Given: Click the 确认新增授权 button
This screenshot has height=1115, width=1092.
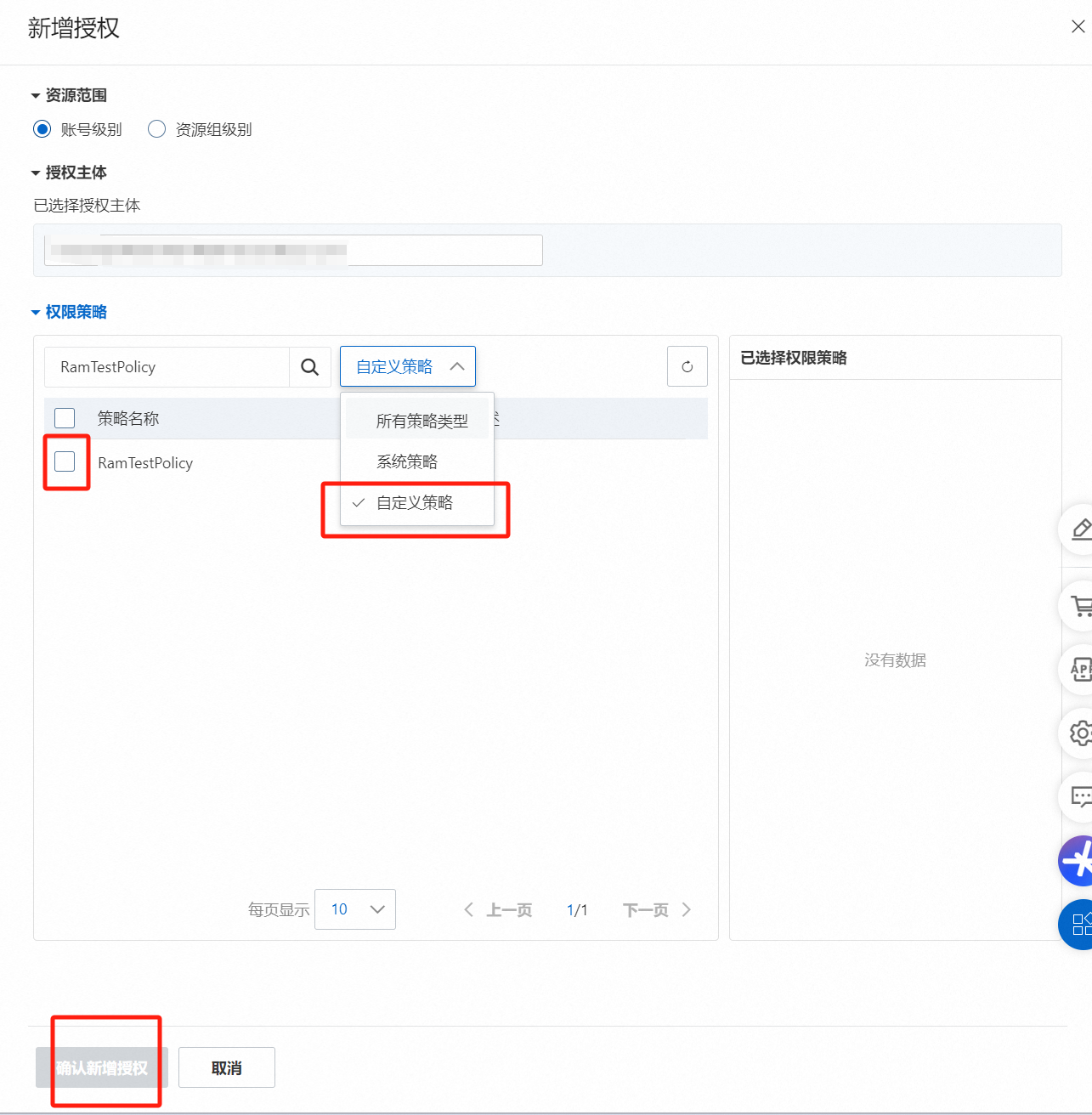Looking at the screenshot, I should coord(102,1067).
